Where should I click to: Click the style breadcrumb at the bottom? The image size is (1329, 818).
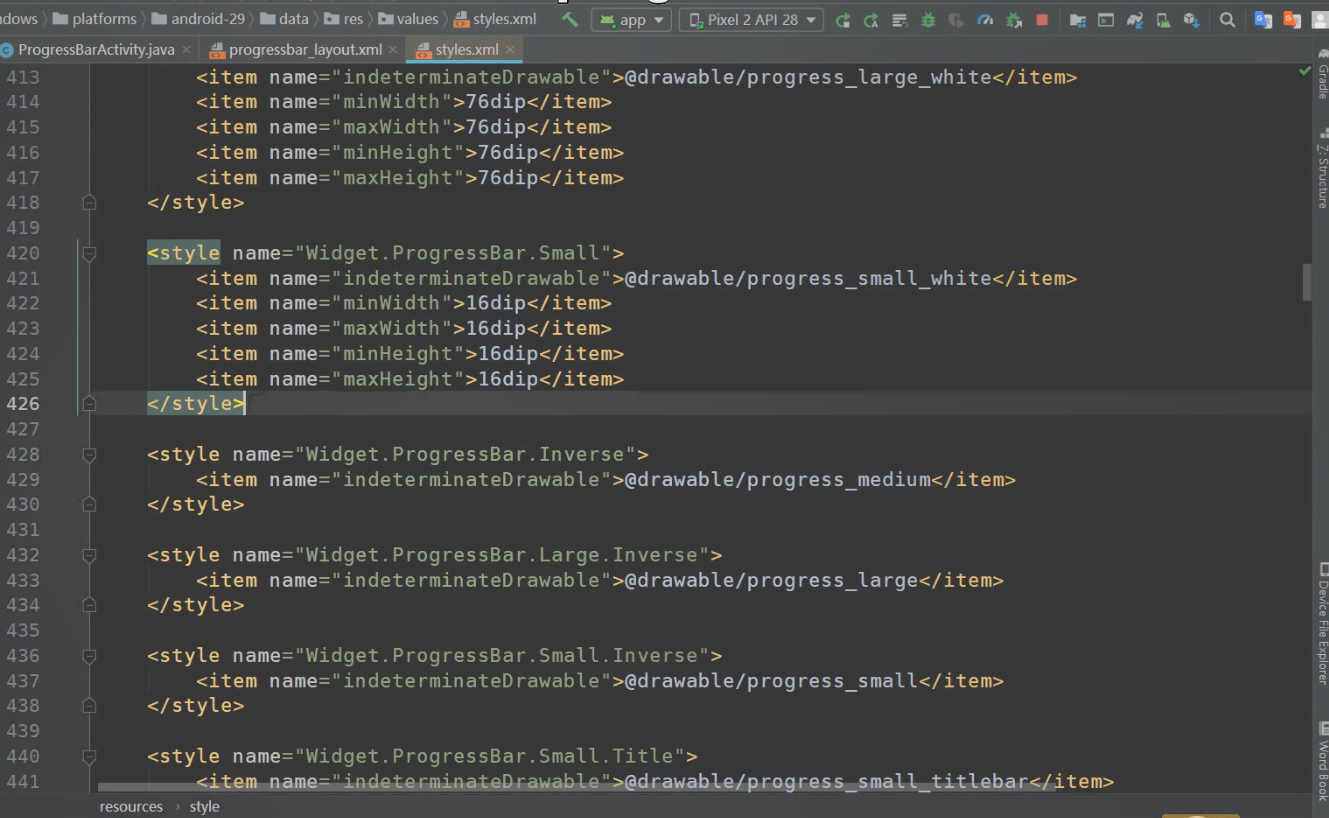click(204, 806)
